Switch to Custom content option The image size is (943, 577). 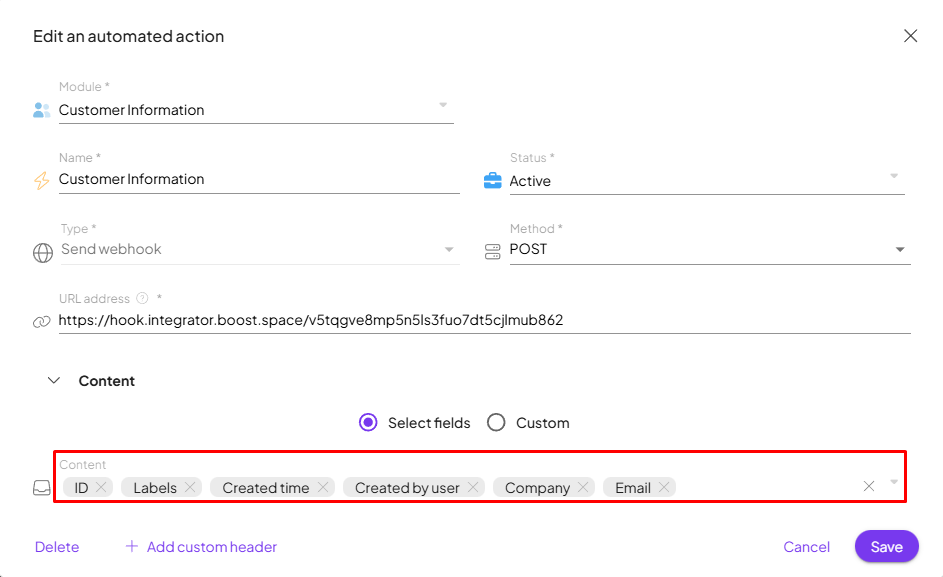(x=496, y=423)
